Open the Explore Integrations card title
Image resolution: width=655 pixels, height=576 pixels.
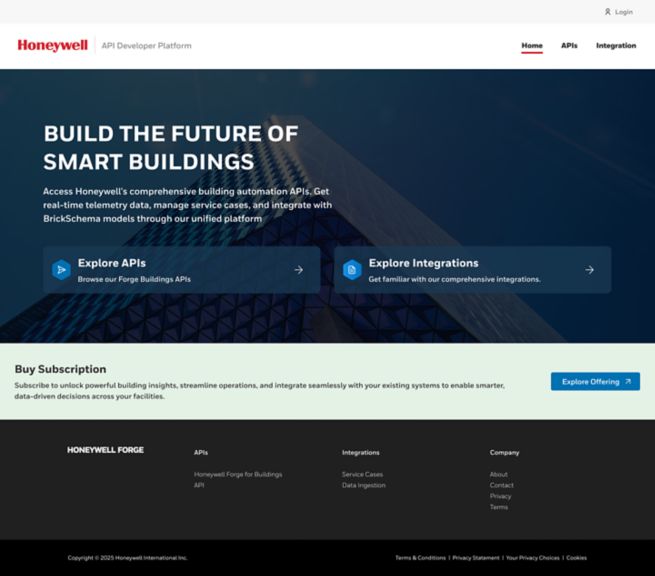tap(423, 263)
